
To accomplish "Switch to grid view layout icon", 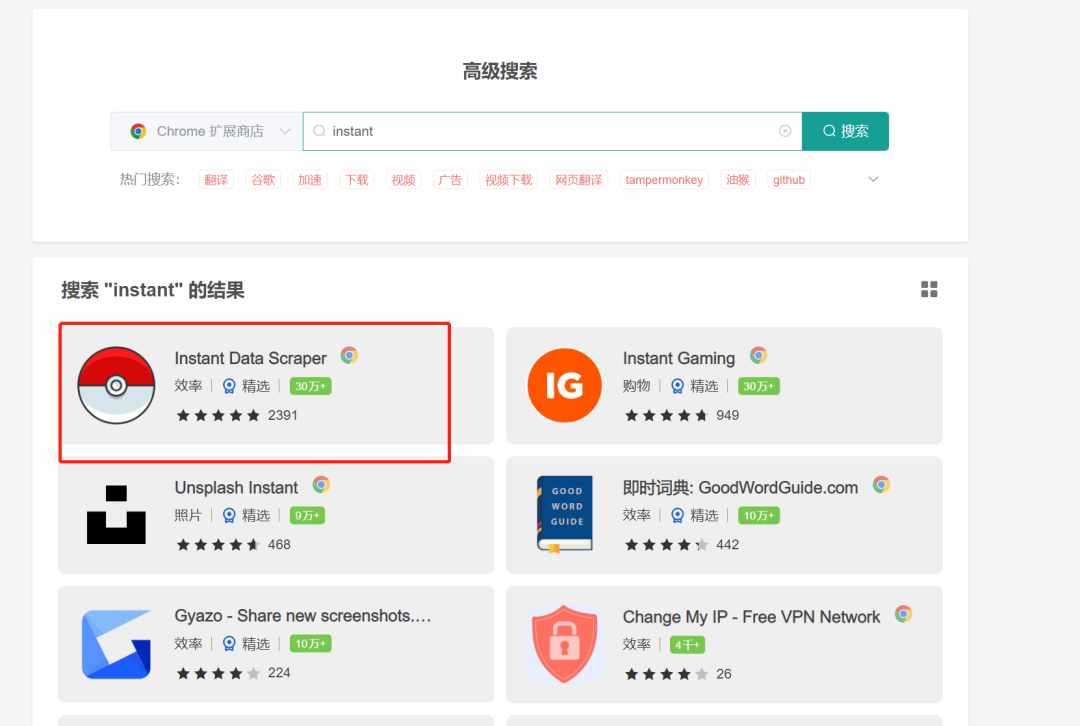I will coord(929,289).
